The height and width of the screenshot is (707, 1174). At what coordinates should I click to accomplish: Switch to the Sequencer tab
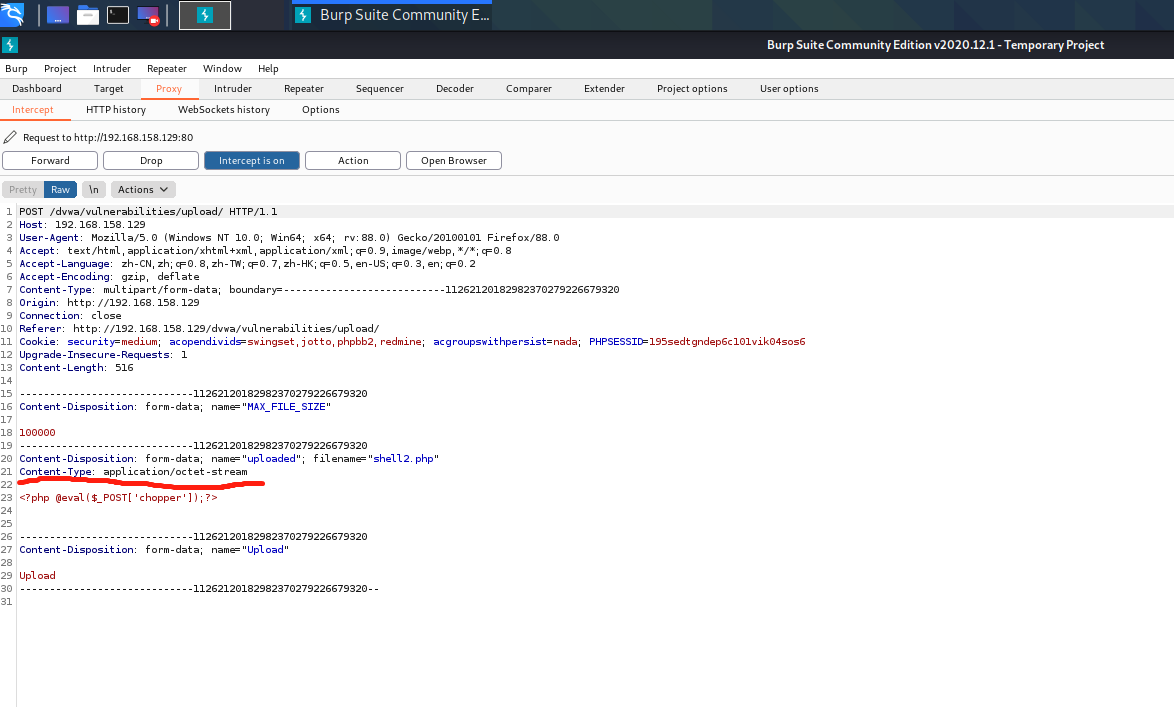(x=380, y=88)
